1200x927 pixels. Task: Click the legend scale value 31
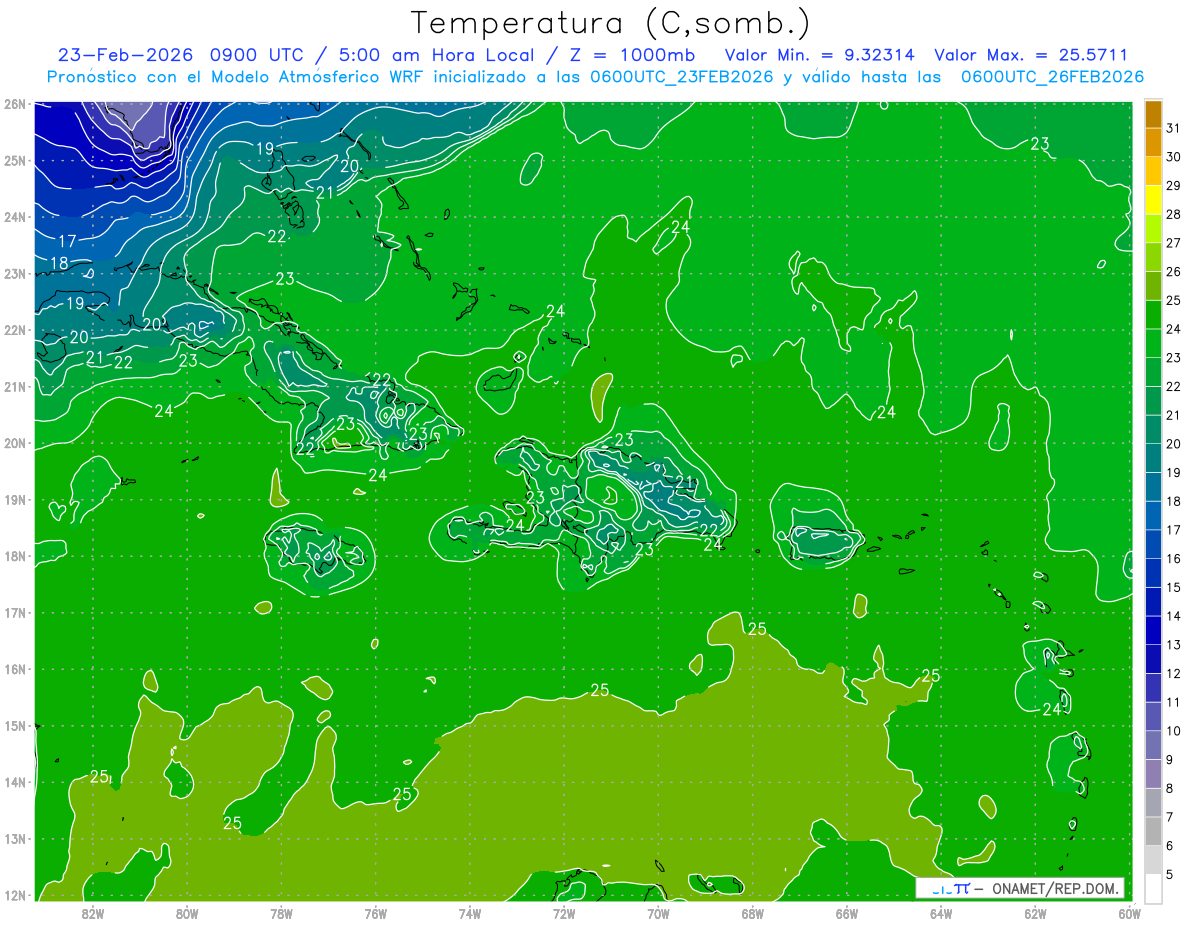coord(1173,128)
